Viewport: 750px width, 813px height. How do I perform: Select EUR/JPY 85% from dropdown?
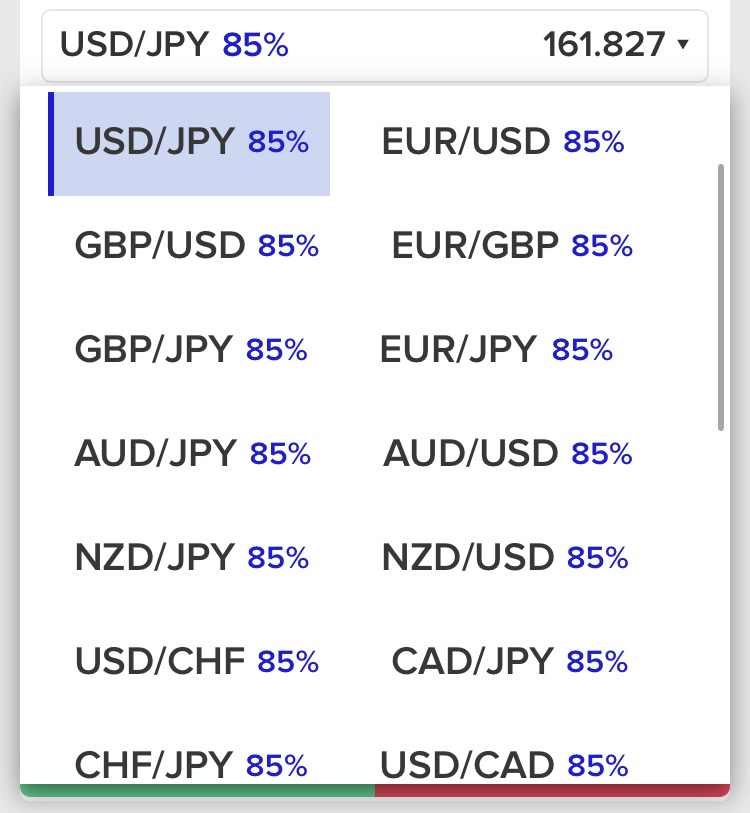pos(496,349)
